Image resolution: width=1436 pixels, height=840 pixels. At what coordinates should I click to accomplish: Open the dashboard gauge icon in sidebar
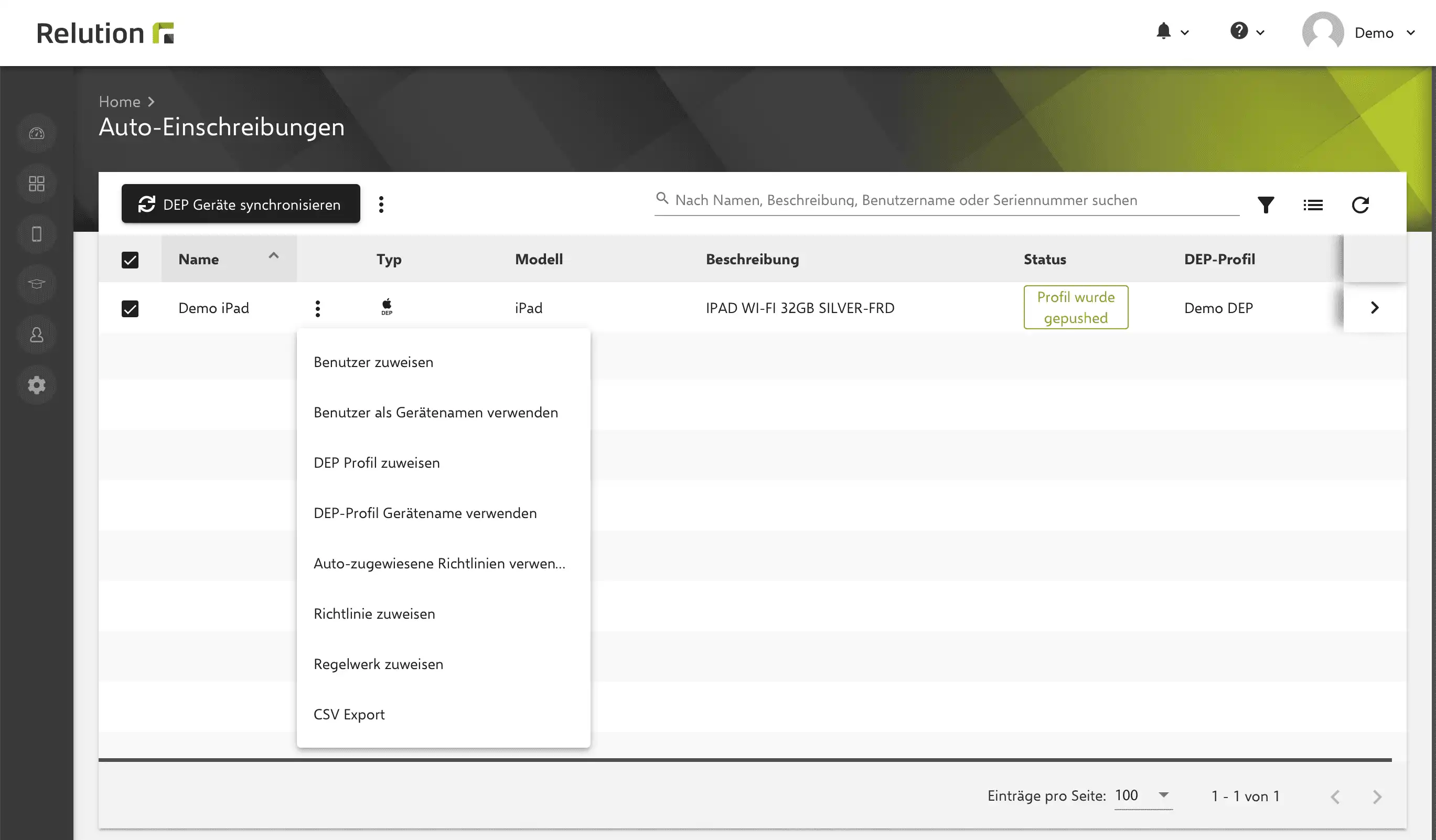click(x=37, y=133)
